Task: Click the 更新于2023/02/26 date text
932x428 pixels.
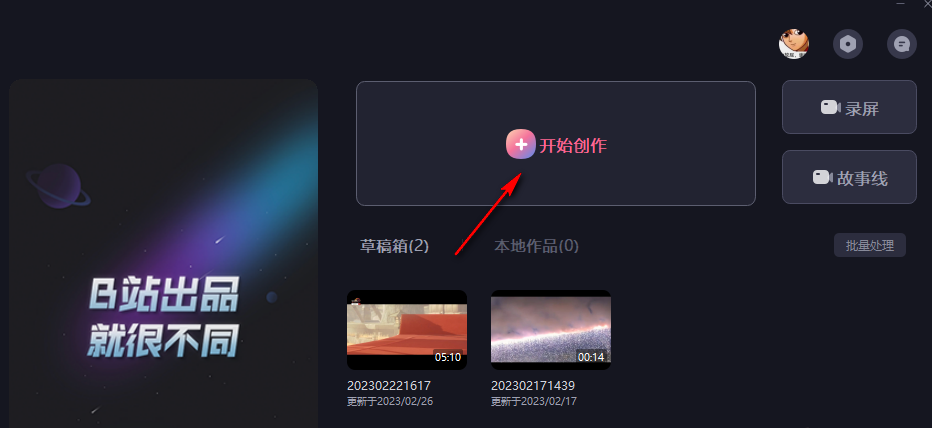Action: [390, 401]
